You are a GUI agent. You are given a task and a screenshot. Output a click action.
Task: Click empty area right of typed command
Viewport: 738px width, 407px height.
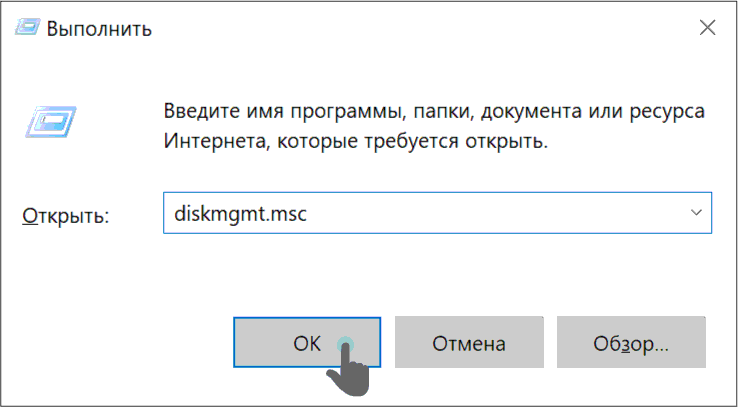pyautogui.click(x=494, y=213)
